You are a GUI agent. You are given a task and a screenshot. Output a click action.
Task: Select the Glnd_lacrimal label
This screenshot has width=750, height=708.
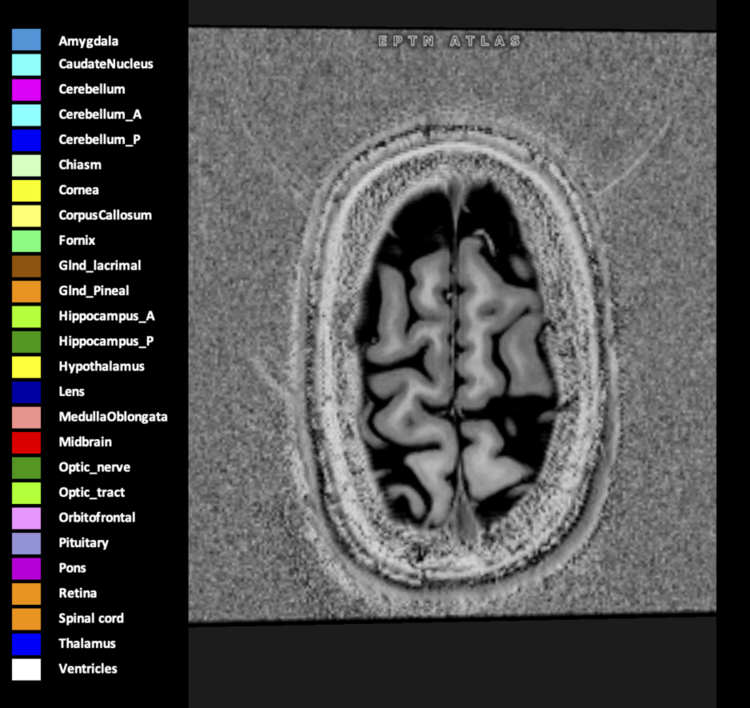(x=100, y=266)
